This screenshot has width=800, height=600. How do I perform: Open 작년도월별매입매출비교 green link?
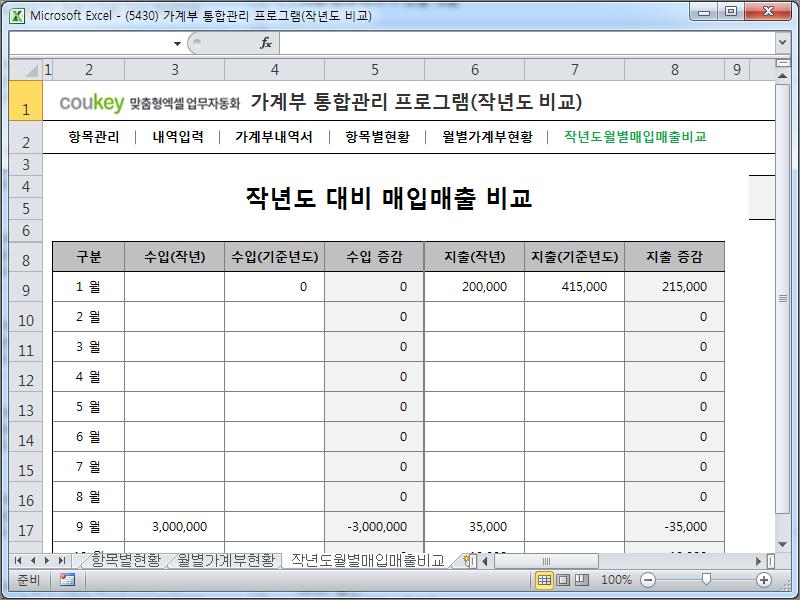click(x=635, y=137)
